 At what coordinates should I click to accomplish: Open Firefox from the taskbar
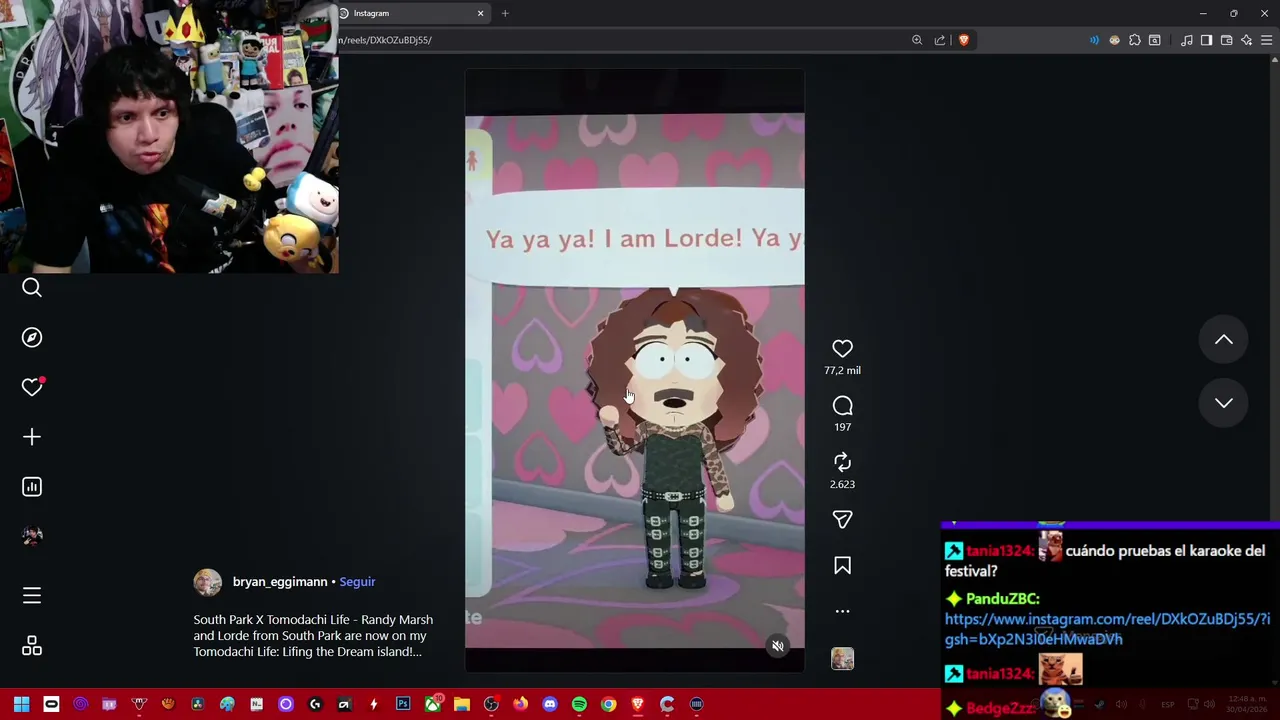point(520,704)
